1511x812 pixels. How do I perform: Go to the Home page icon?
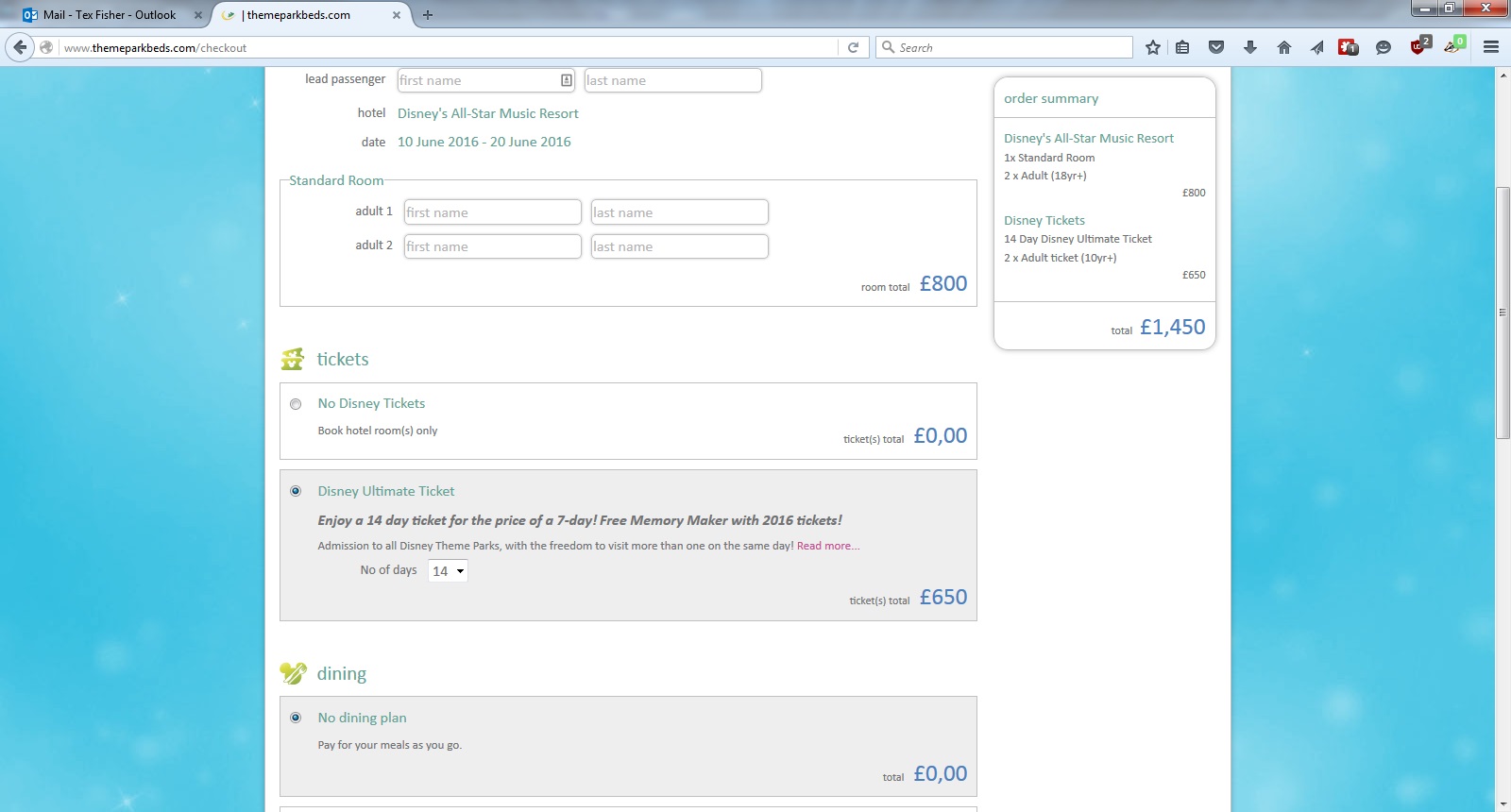tap(1284, 47)
